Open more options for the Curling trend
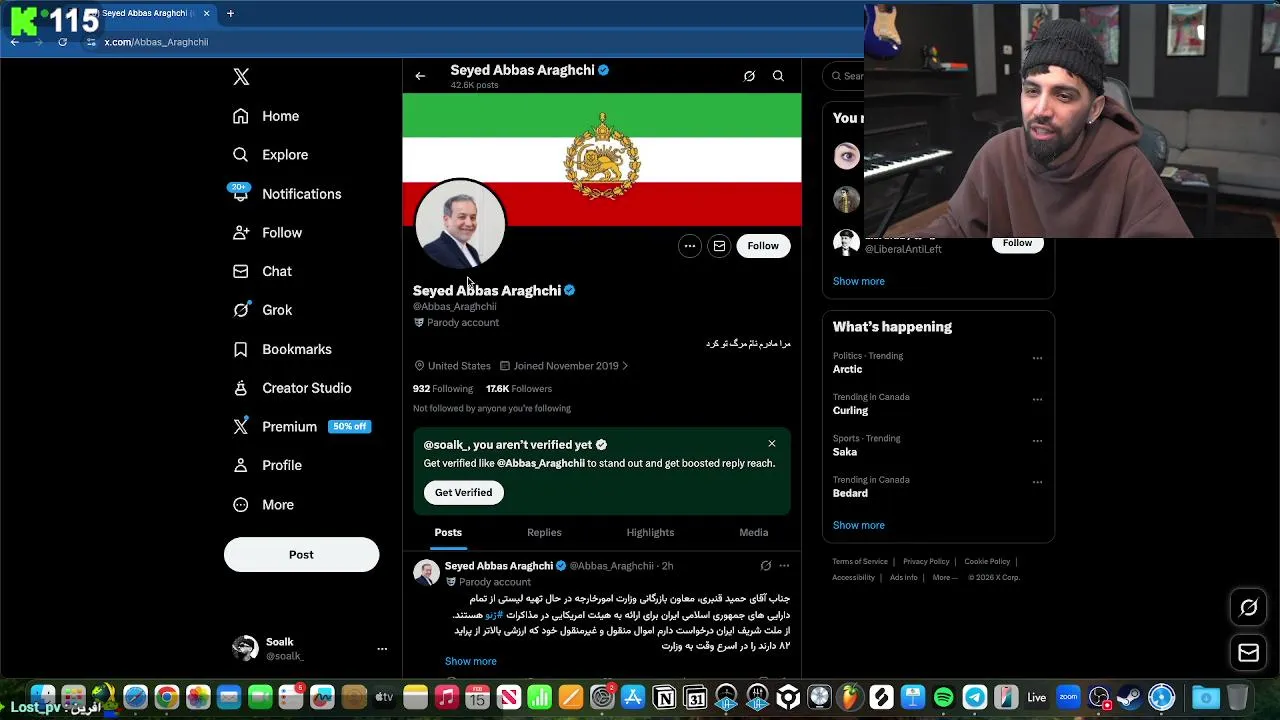 1037,399
